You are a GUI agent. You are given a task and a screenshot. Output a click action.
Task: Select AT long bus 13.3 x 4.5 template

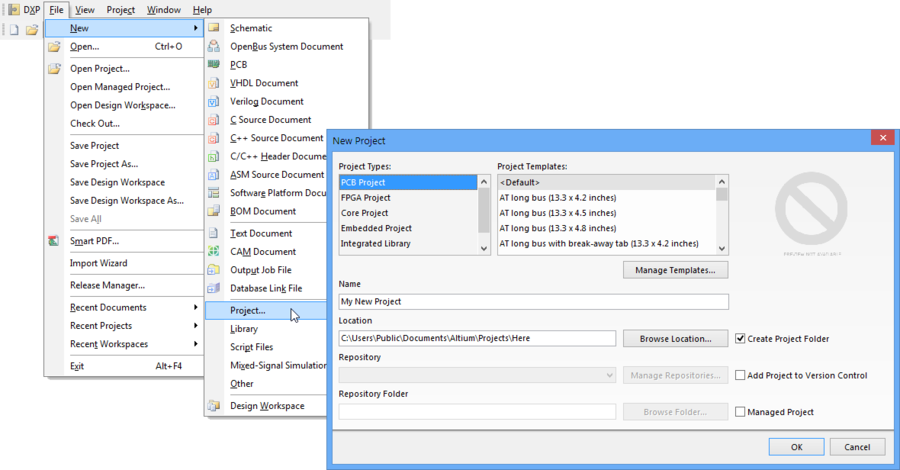click(607, 213)
